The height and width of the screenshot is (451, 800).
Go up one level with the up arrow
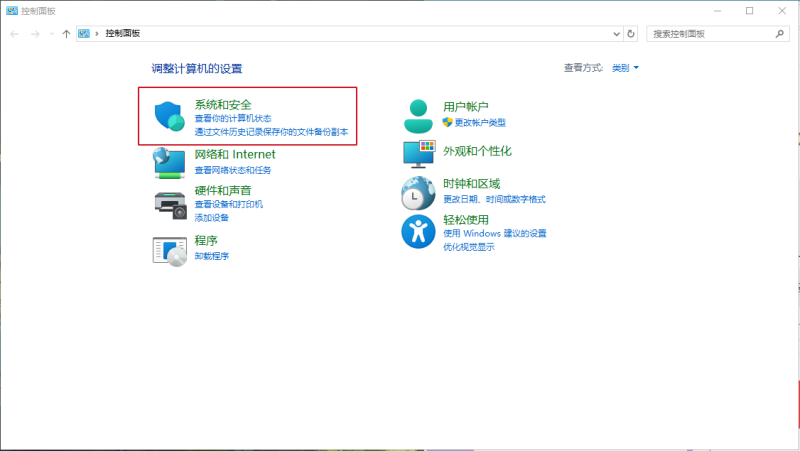[66, 34]
